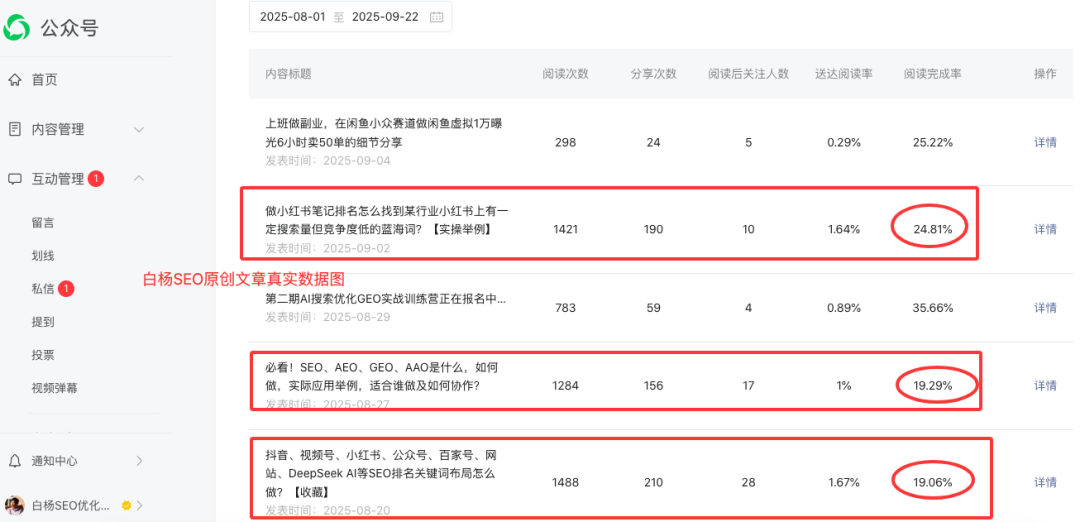Screen dimensions: 1080x522
Task: Open the 首页 home icon
Action: click(x=14, y=80)
